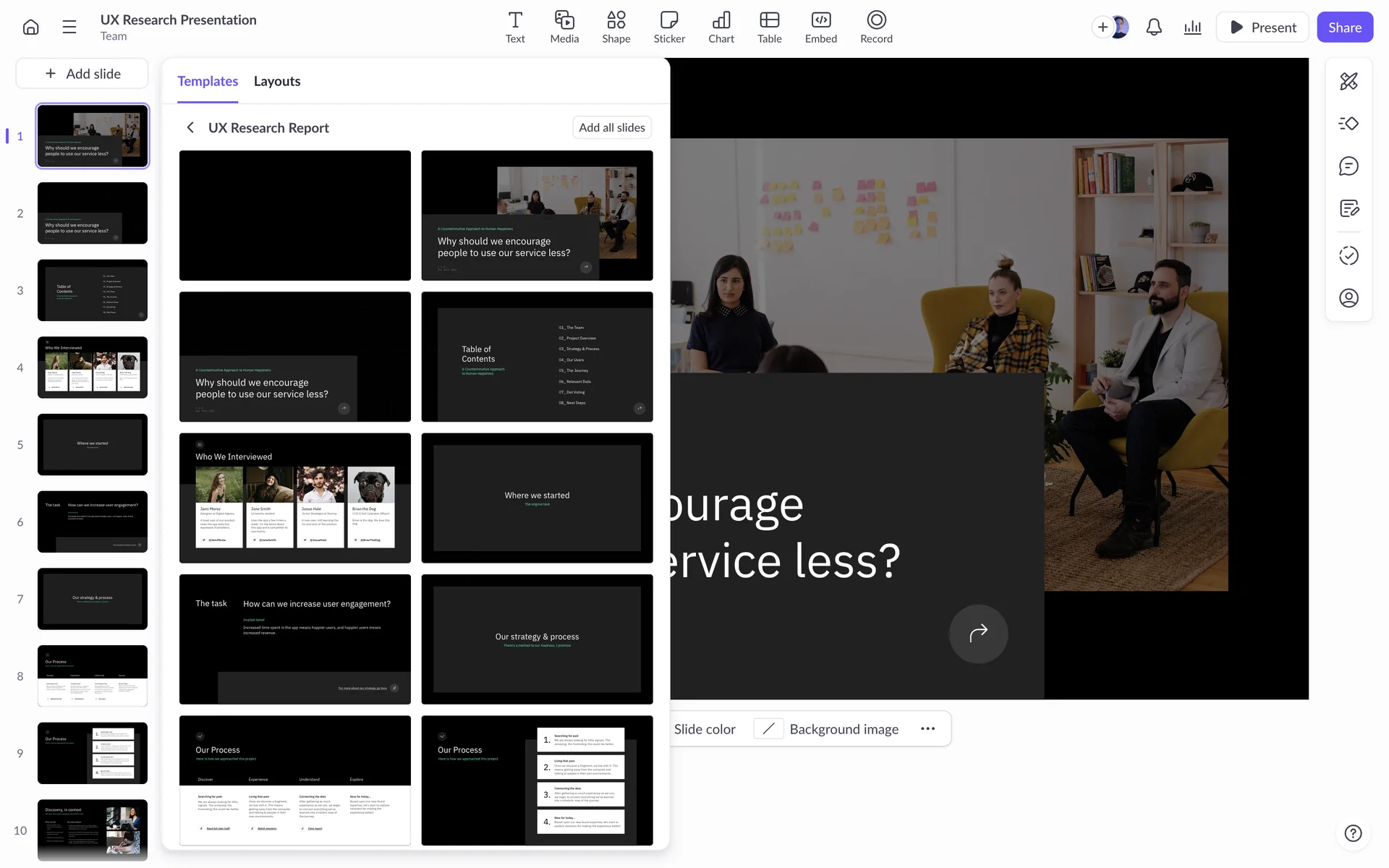
Task: Open the Text tool
Action: pos(515,27)
